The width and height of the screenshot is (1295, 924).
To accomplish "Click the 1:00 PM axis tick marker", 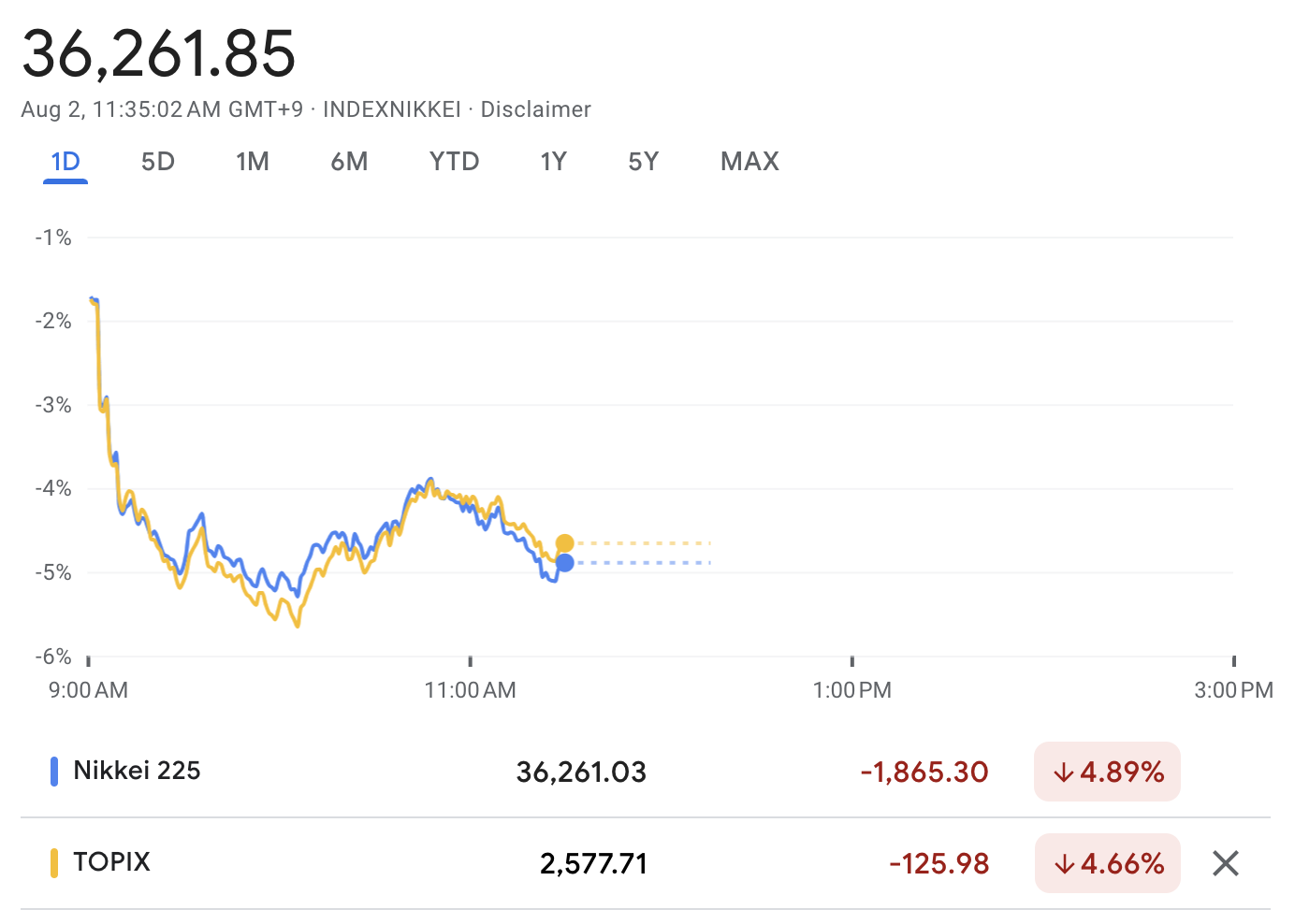I will tap(851, 662).
